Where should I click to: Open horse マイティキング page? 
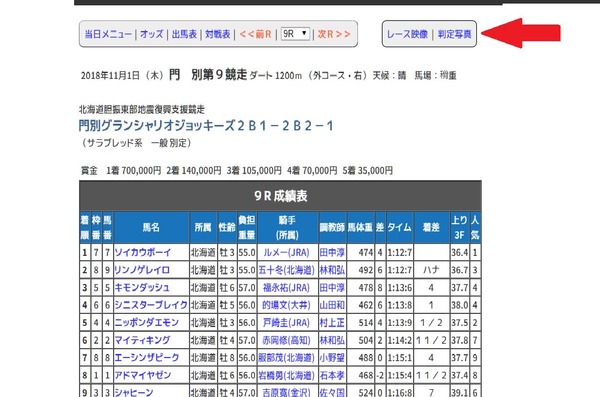pyautogui.click(x=142, y=340)
